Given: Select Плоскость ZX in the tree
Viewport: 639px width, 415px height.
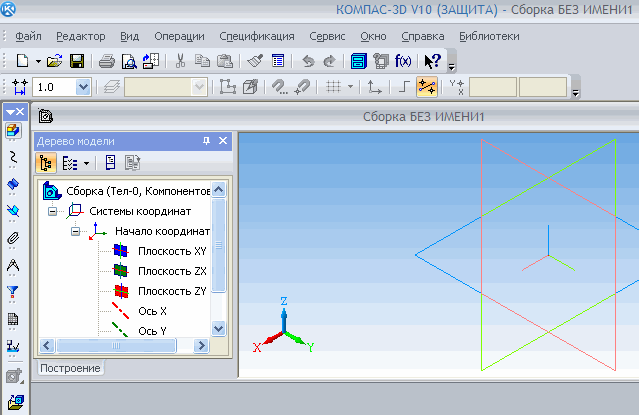Looking at the screenshot, I should pos(172,271).
